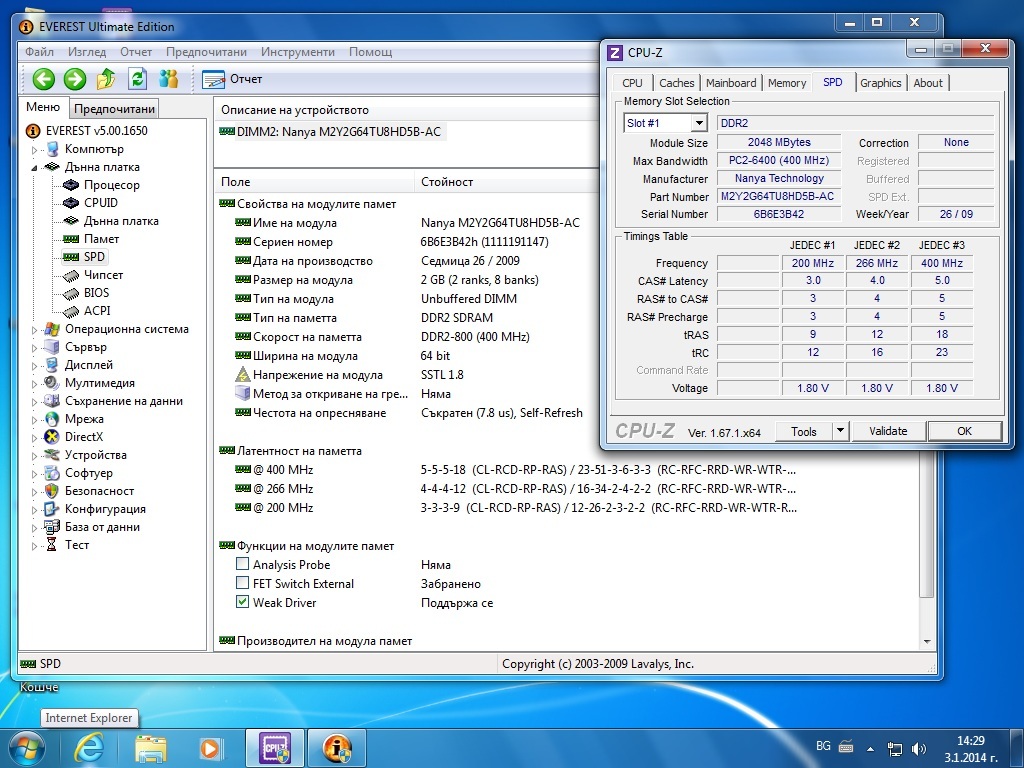Open Windows Media Player on taskbar

pos(210,748)
